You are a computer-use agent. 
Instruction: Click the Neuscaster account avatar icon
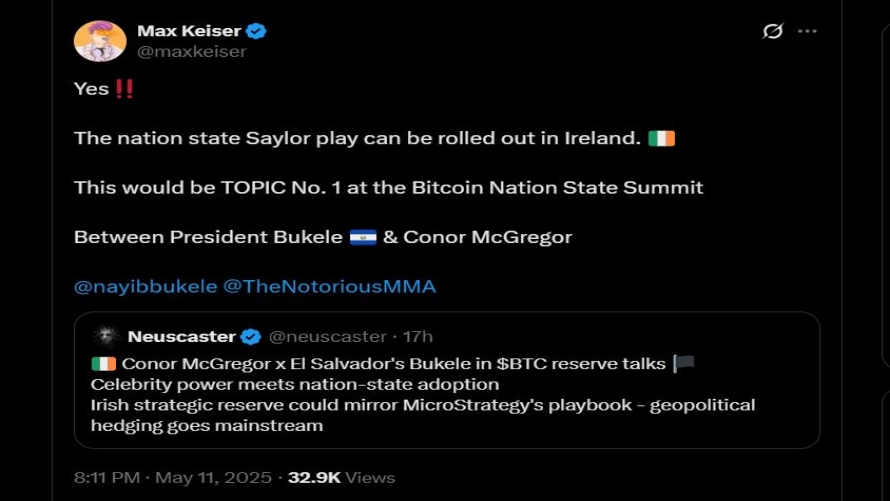[x=107, y=336]
